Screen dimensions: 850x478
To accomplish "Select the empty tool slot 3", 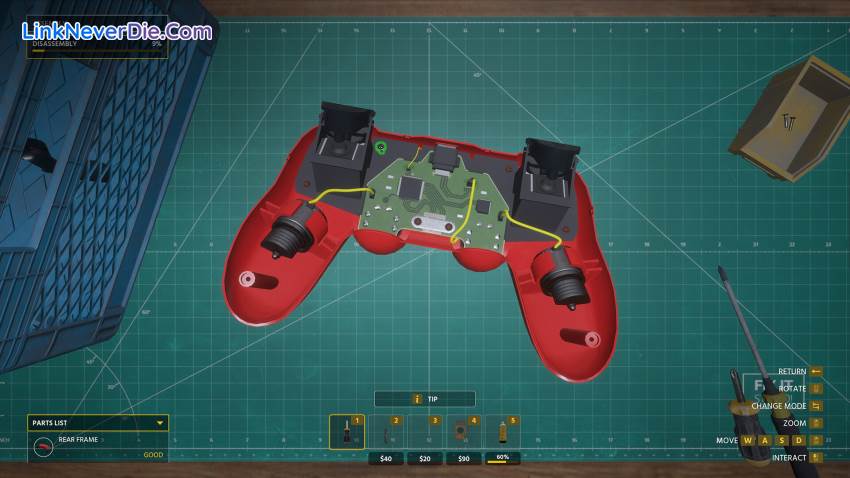I will [x=424, y=432].
